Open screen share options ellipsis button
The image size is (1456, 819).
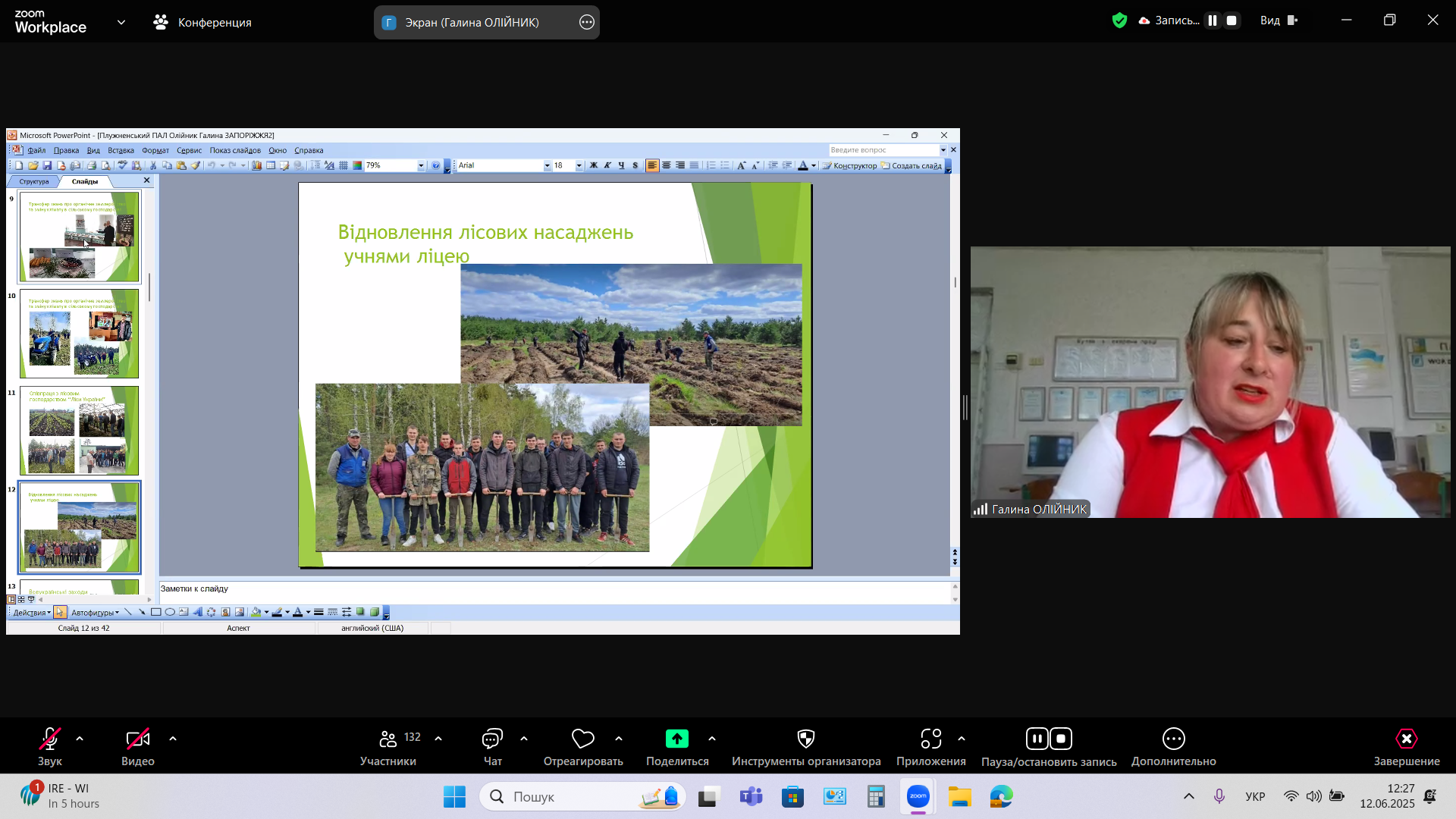(x=586, y=23)
